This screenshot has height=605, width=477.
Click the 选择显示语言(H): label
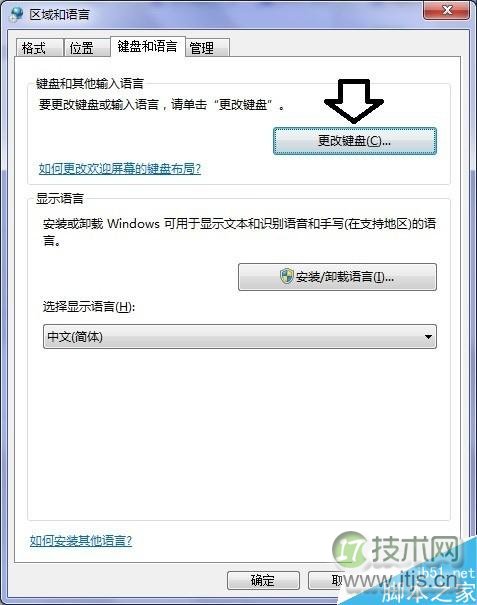click(x=89, y=307)
